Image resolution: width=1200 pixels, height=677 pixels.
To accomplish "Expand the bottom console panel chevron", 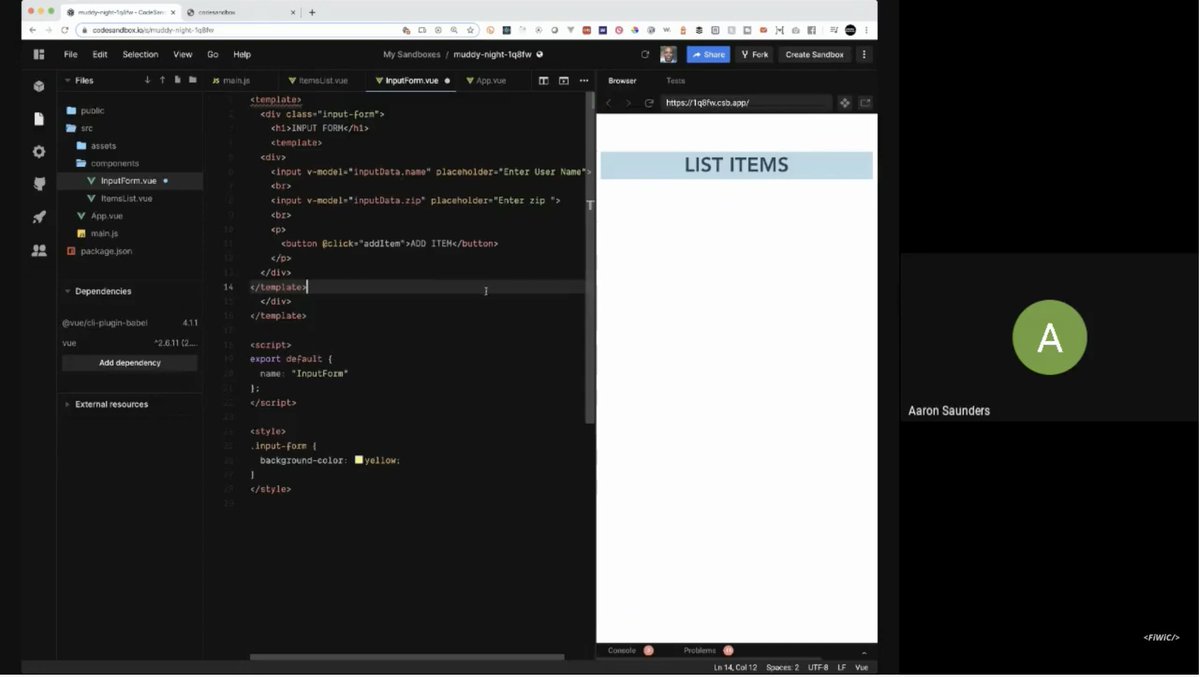I will pyautogui.click(x=865, y=651).
